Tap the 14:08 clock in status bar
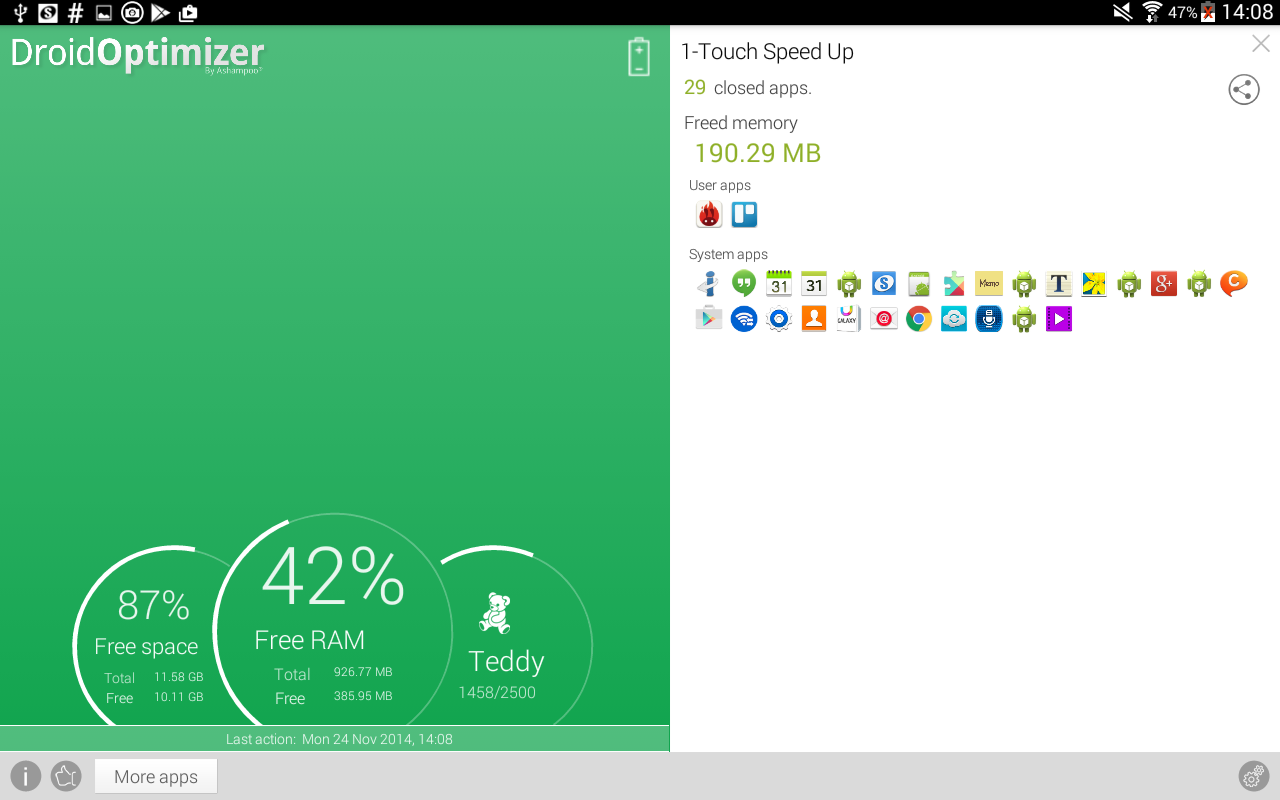 click(1247, 12)
